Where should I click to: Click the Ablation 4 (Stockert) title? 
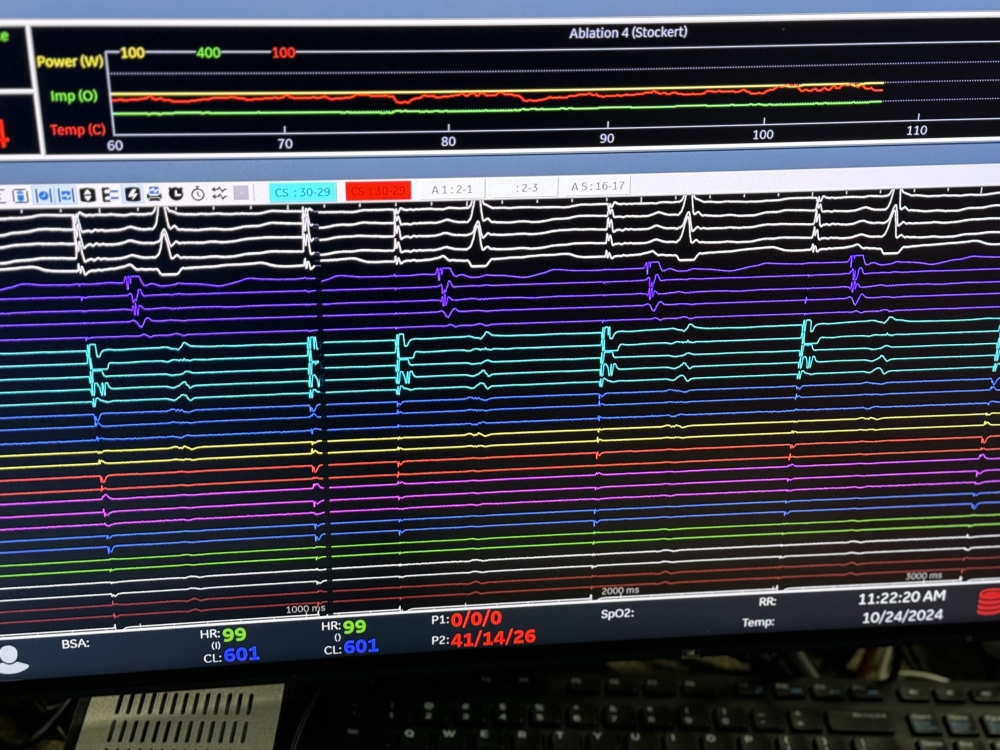[628, 33]
